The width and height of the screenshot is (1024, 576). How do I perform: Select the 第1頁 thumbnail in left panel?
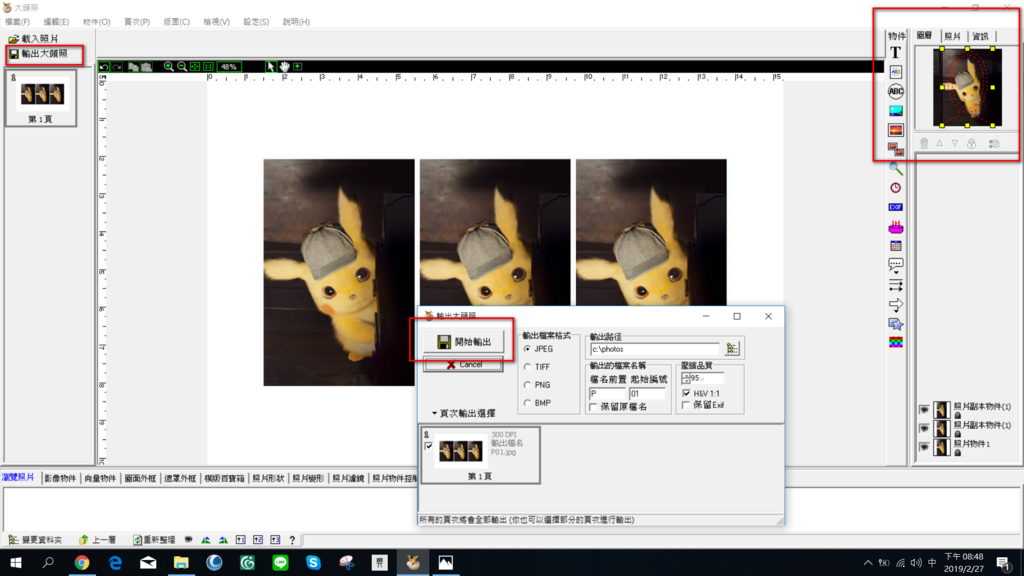click(x=40, y=98)
